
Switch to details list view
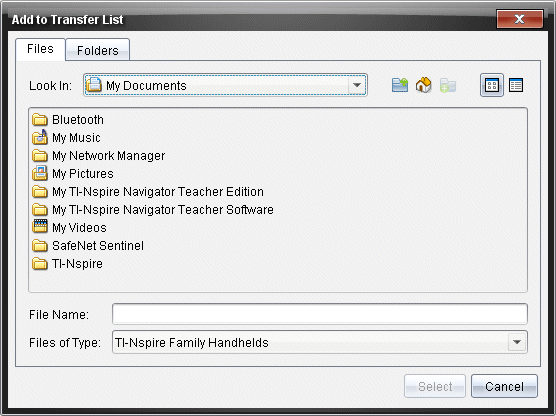[516, 85]
